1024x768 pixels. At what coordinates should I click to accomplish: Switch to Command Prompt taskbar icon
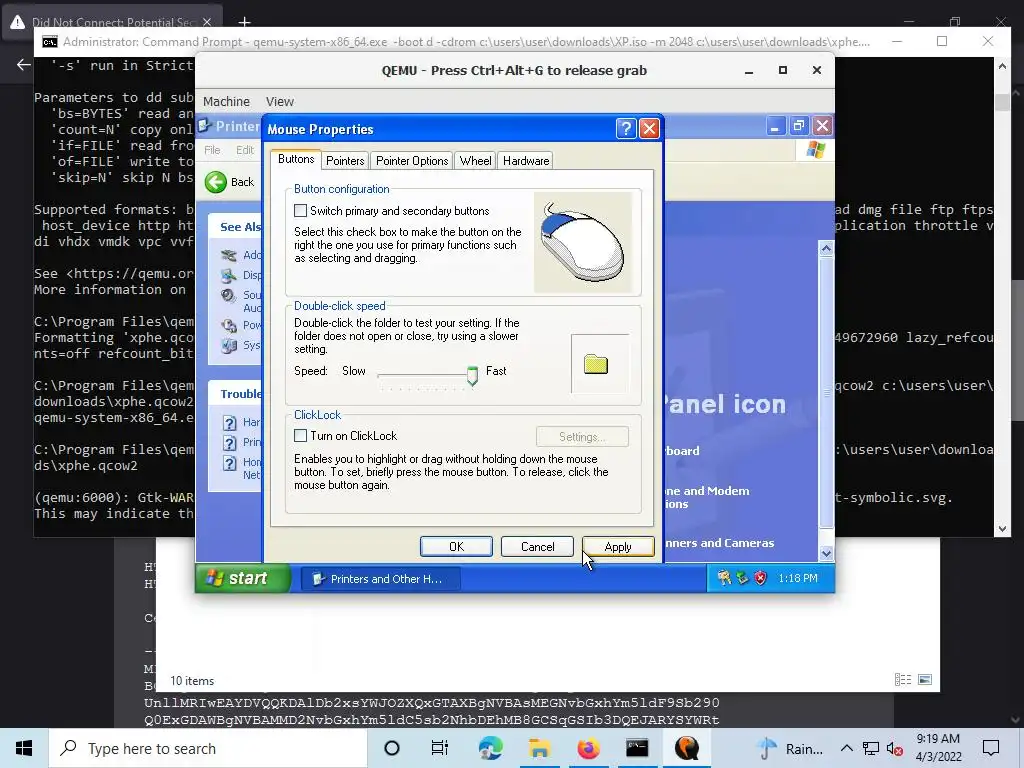[637, 748]
